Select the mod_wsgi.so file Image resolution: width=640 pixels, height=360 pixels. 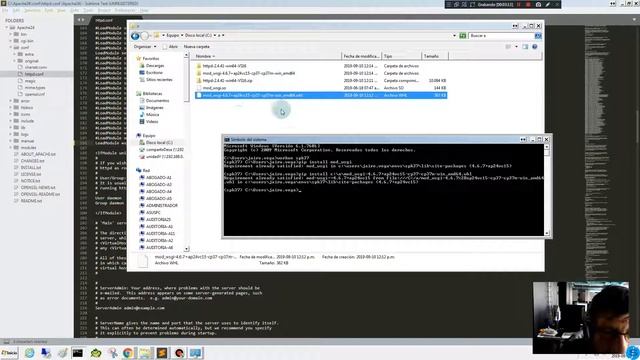320,88
